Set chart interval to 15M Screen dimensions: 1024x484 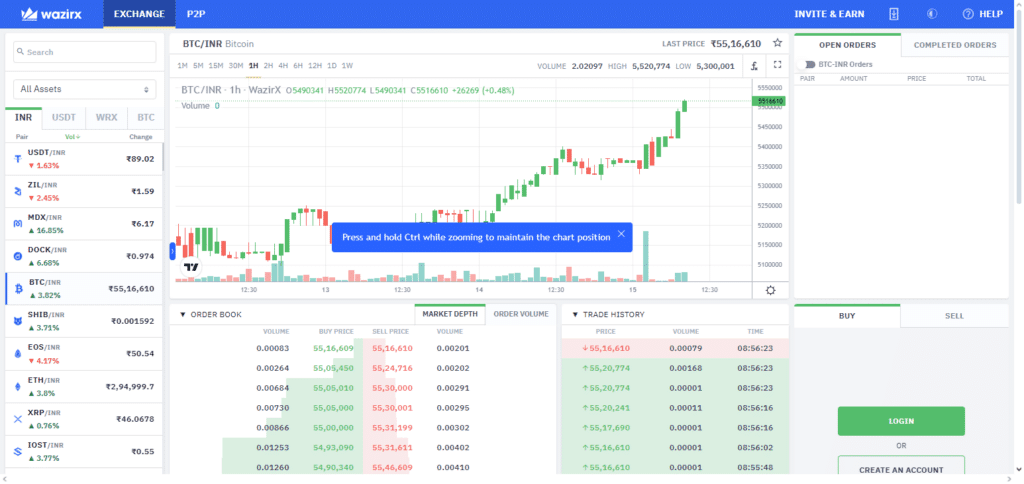pyautogui.click(x=216, y=65)
